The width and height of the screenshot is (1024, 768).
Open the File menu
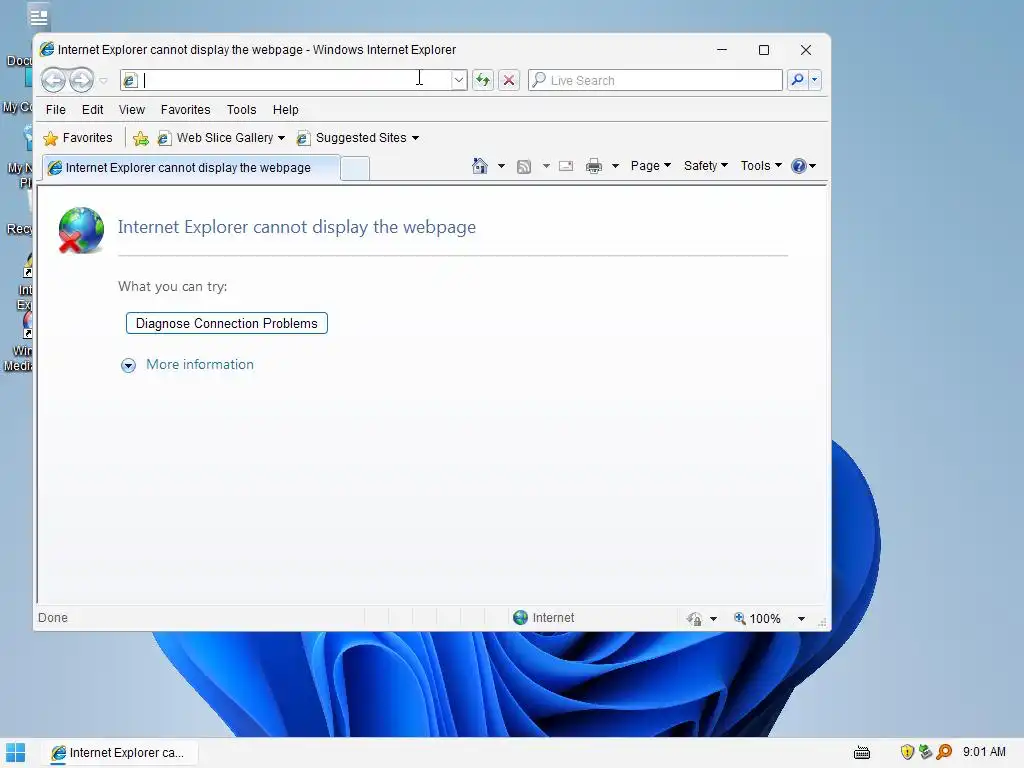point(56,110)
